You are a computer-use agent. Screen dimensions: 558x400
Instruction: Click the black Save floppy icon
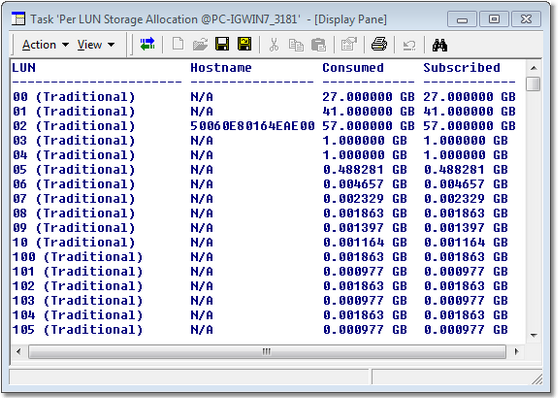222,44
